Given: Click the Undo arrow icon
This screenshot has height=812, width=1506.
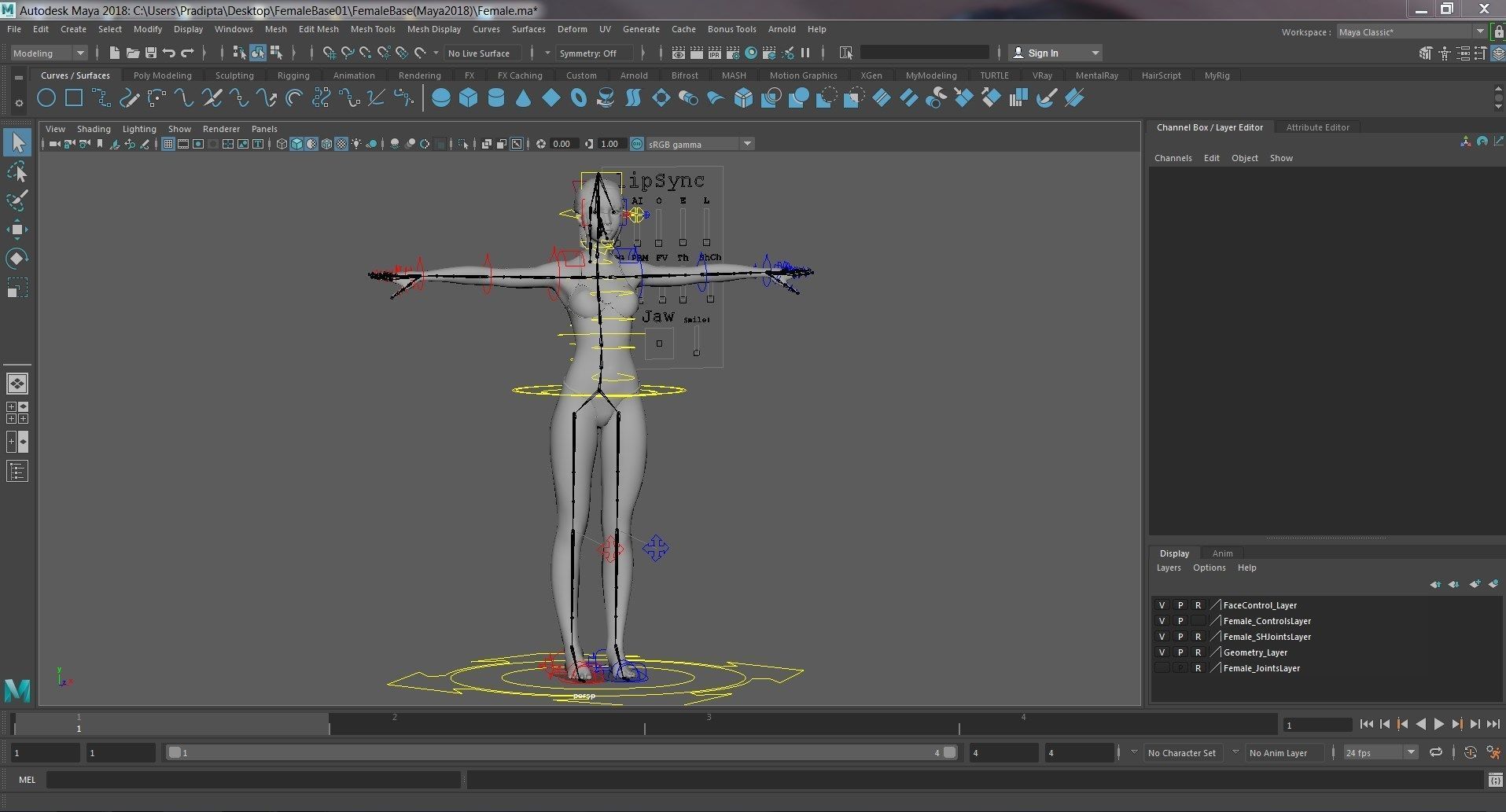Looking at the screenshot, I should click(168, 53).
